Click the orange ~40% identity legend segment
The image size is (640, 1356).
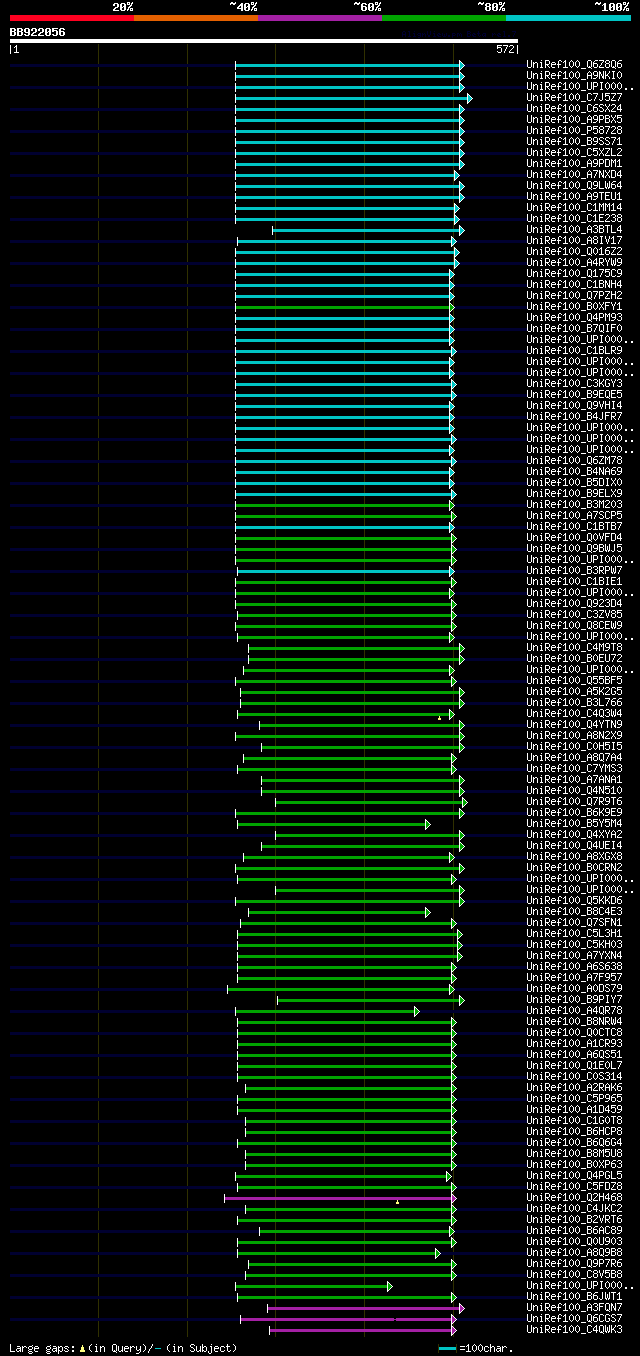pos(196,18)
